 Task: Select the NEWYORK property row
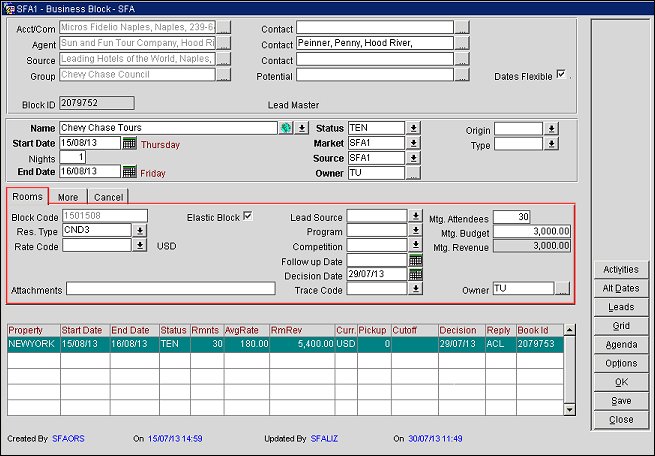(32, 342)
